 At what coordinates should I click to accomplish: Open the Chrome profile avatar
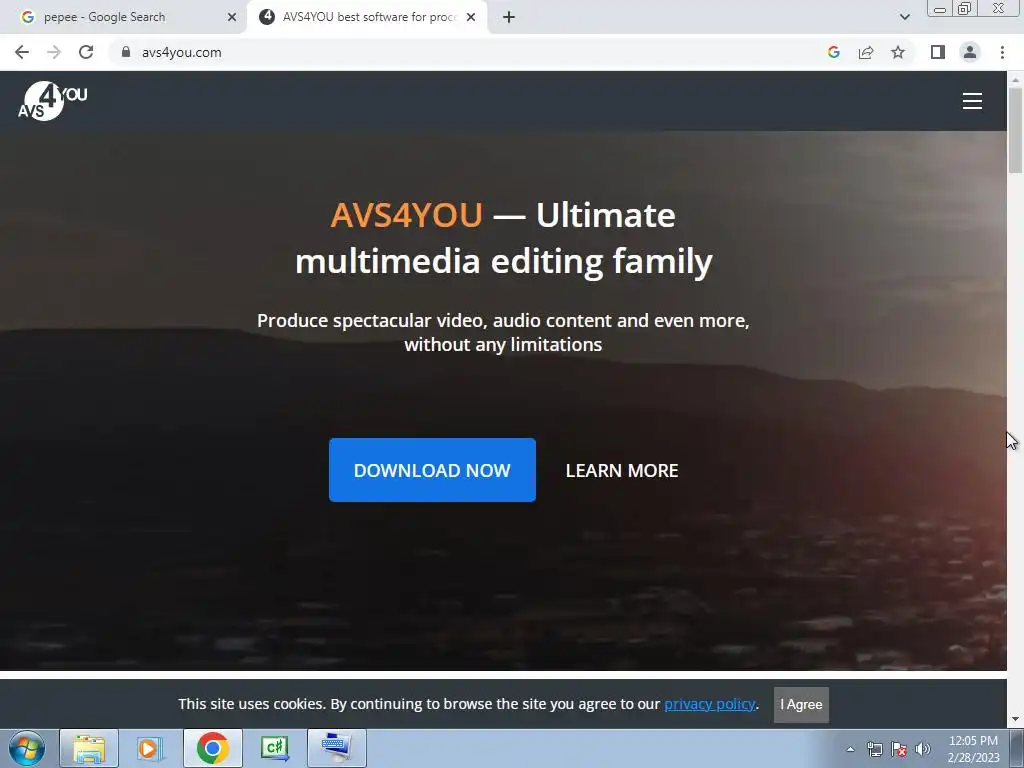(x=970, y=52)
